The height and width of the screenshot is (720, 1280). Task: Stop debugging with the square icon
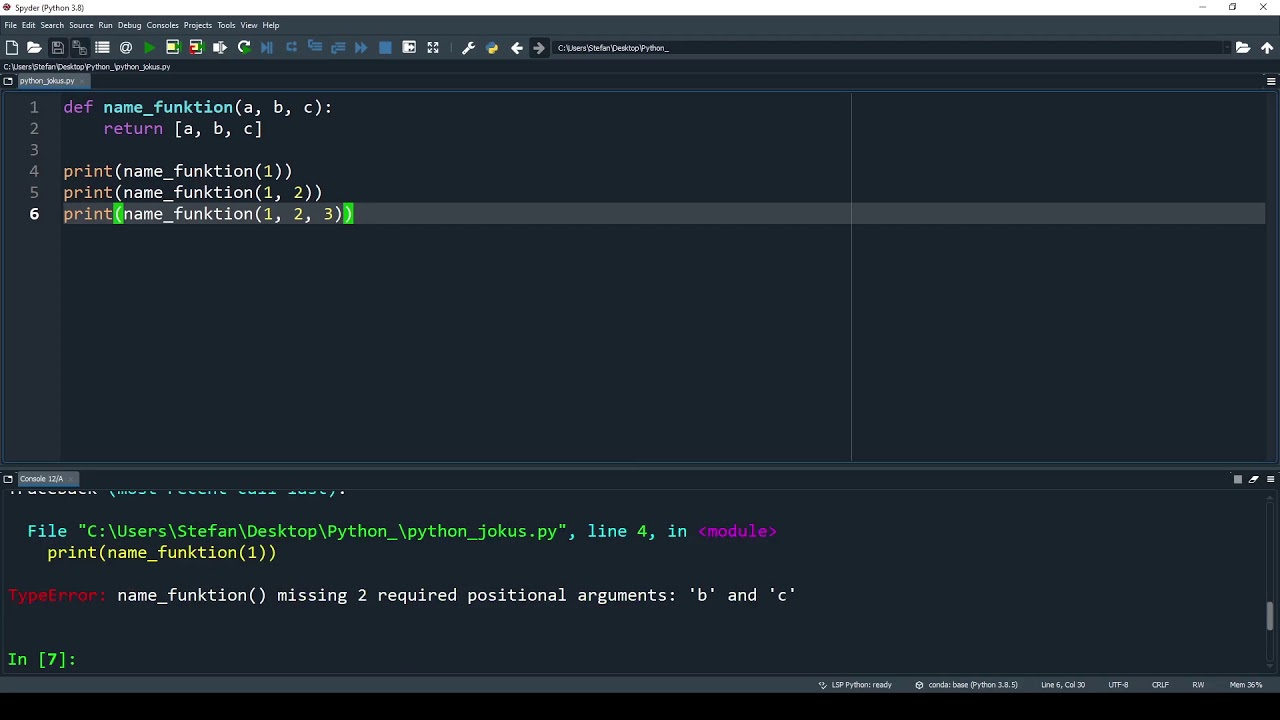point(385,47)
